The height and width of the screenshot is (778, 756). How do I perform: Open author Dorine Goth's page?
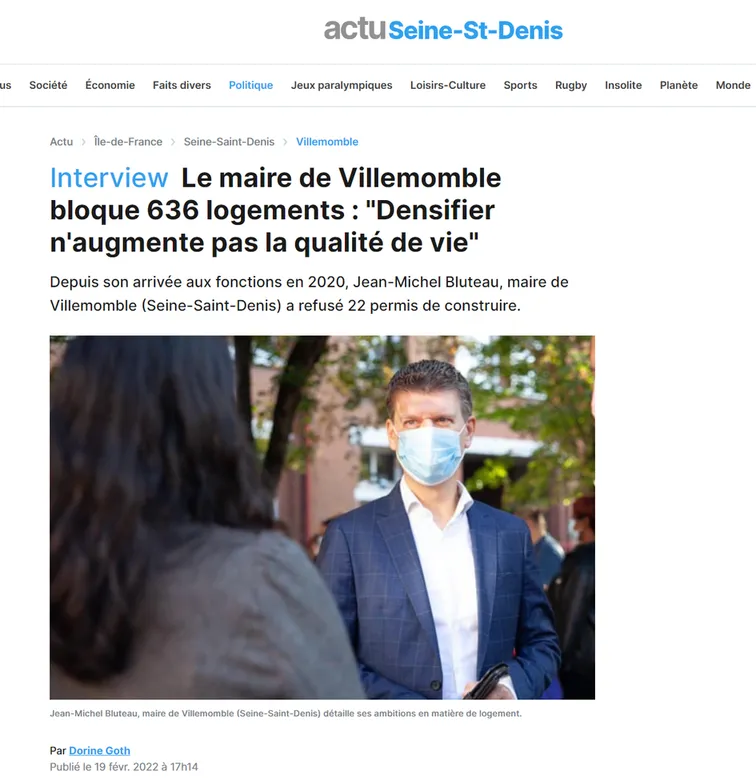(x=99, y=751)
